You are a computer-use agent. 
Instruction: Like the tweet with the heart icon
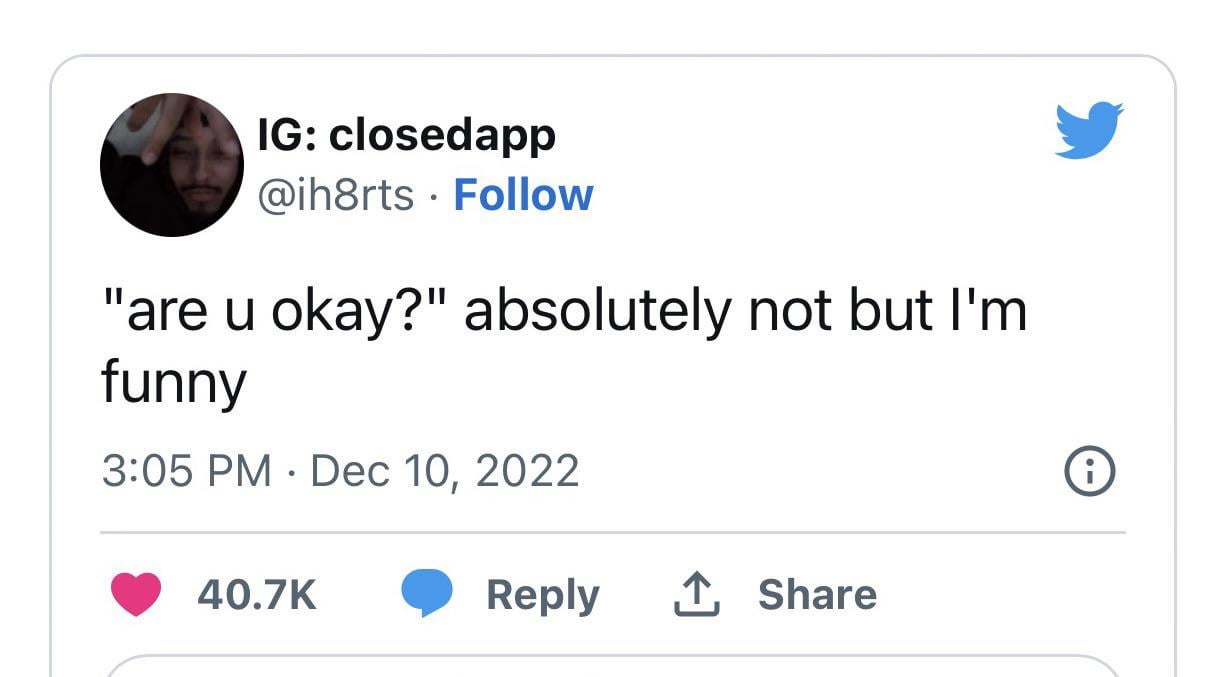pos(135,594)
